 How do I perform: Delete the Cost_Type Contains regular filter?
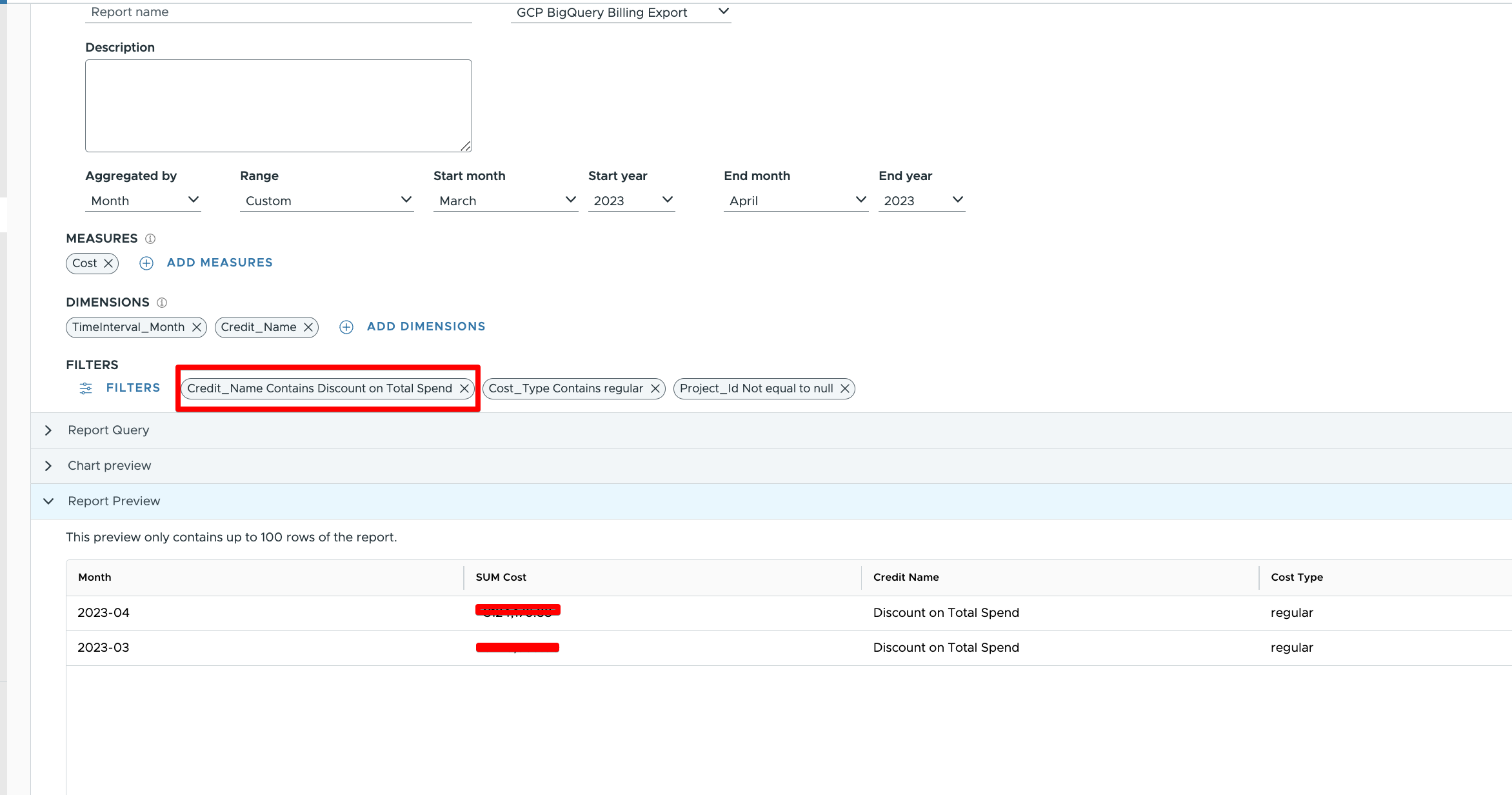click(655, 388)
